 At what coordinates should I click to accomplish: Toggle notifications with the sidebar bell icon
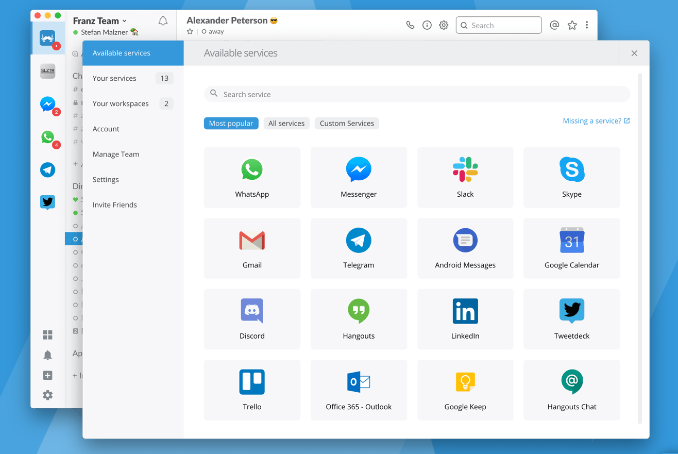point(48,355)
